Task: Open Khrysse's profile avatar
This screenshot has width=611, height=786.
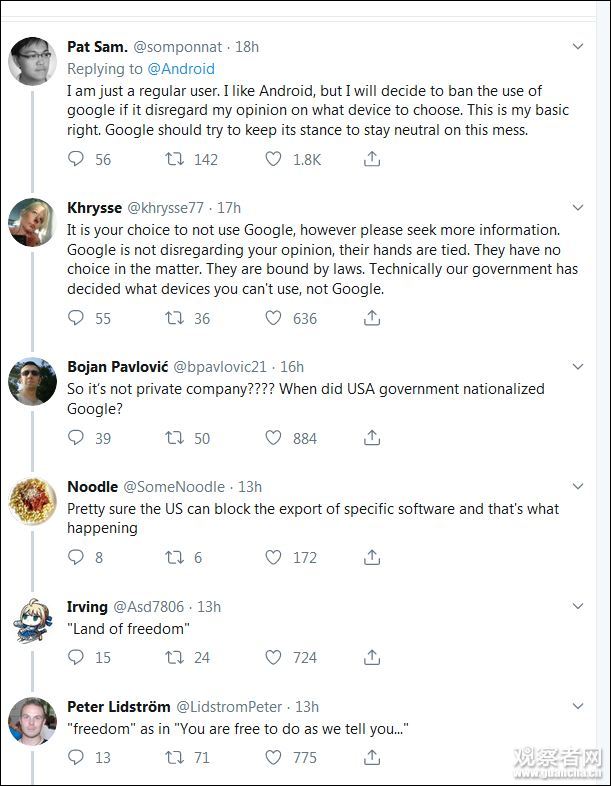Action: pyautogui.click(x=32, y=221)
